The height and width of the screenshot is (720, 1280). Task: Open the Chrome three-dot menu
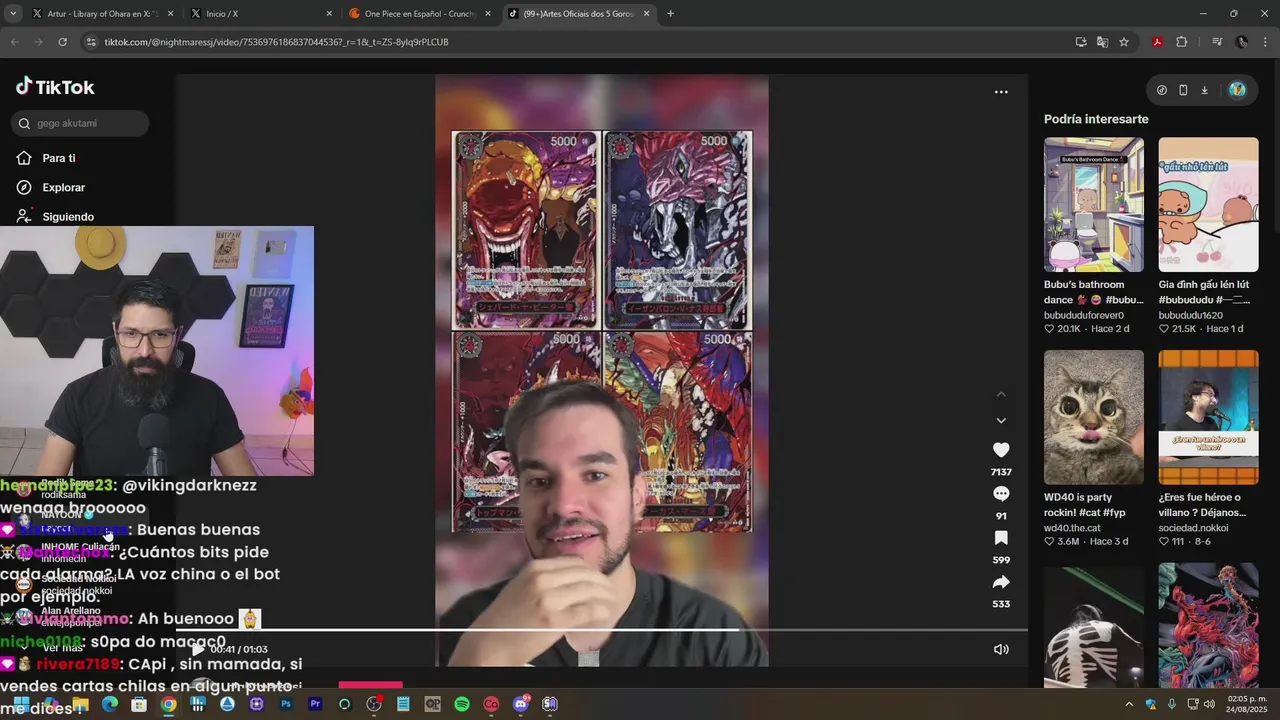click(1266, 42)
